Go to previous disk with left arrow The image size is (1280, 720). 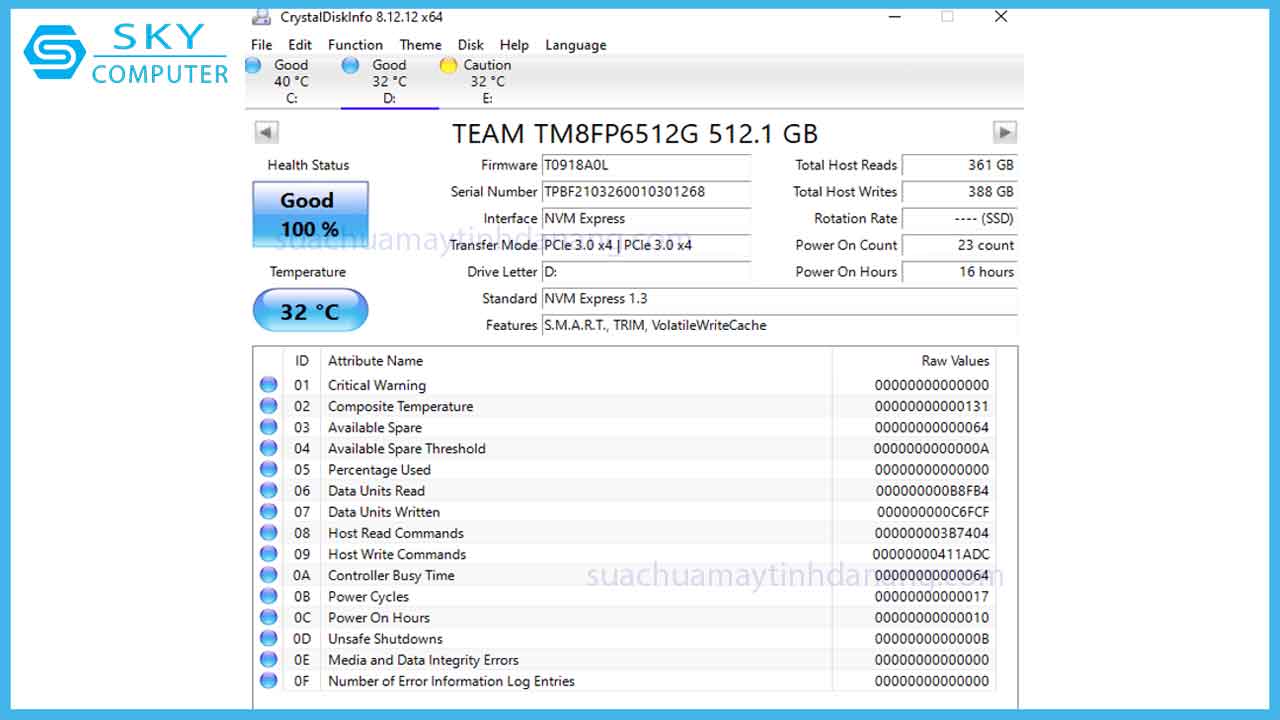click(x=266, y=132)
